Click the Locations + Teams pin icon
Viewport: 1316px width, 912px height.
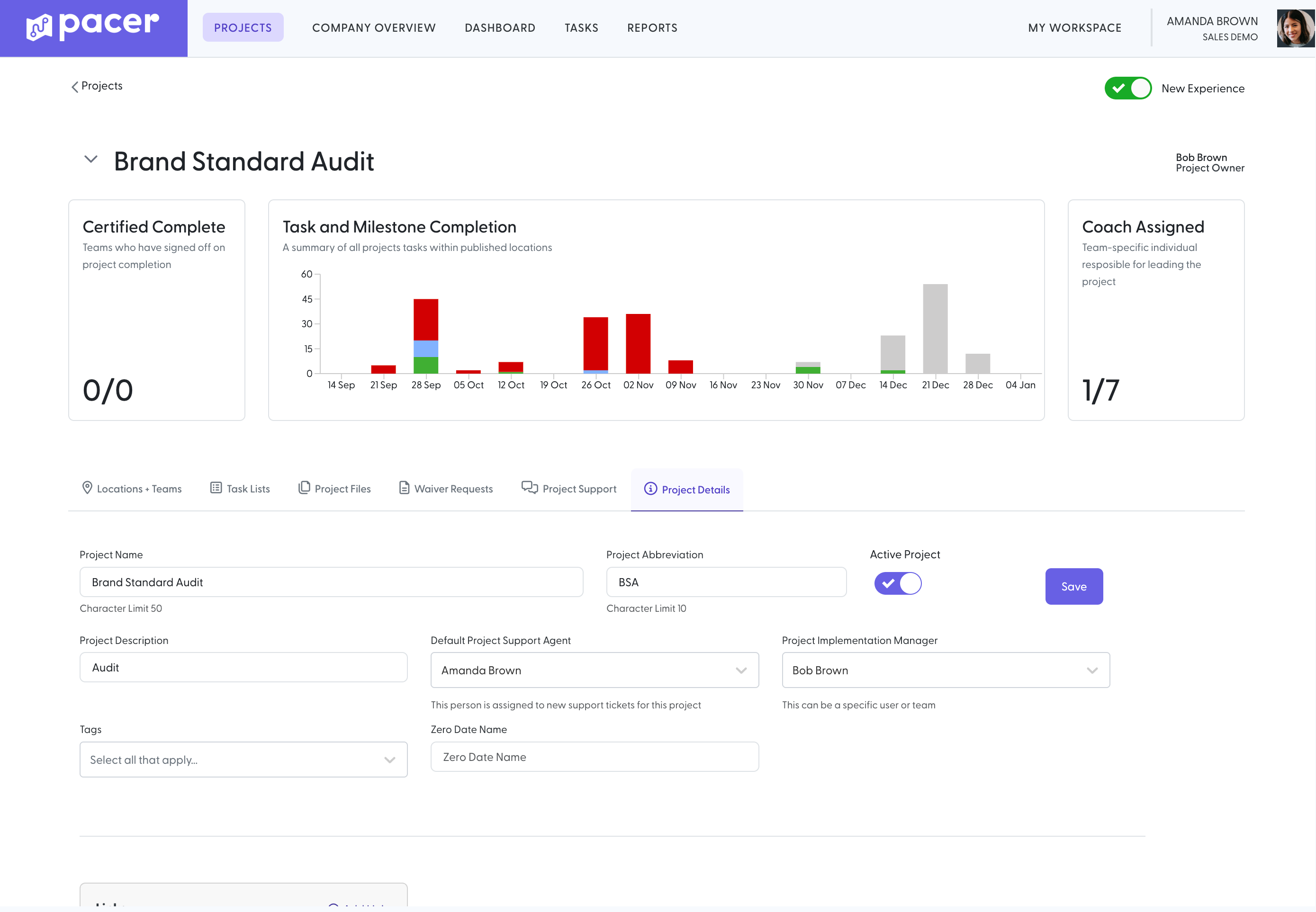[87, 487]
